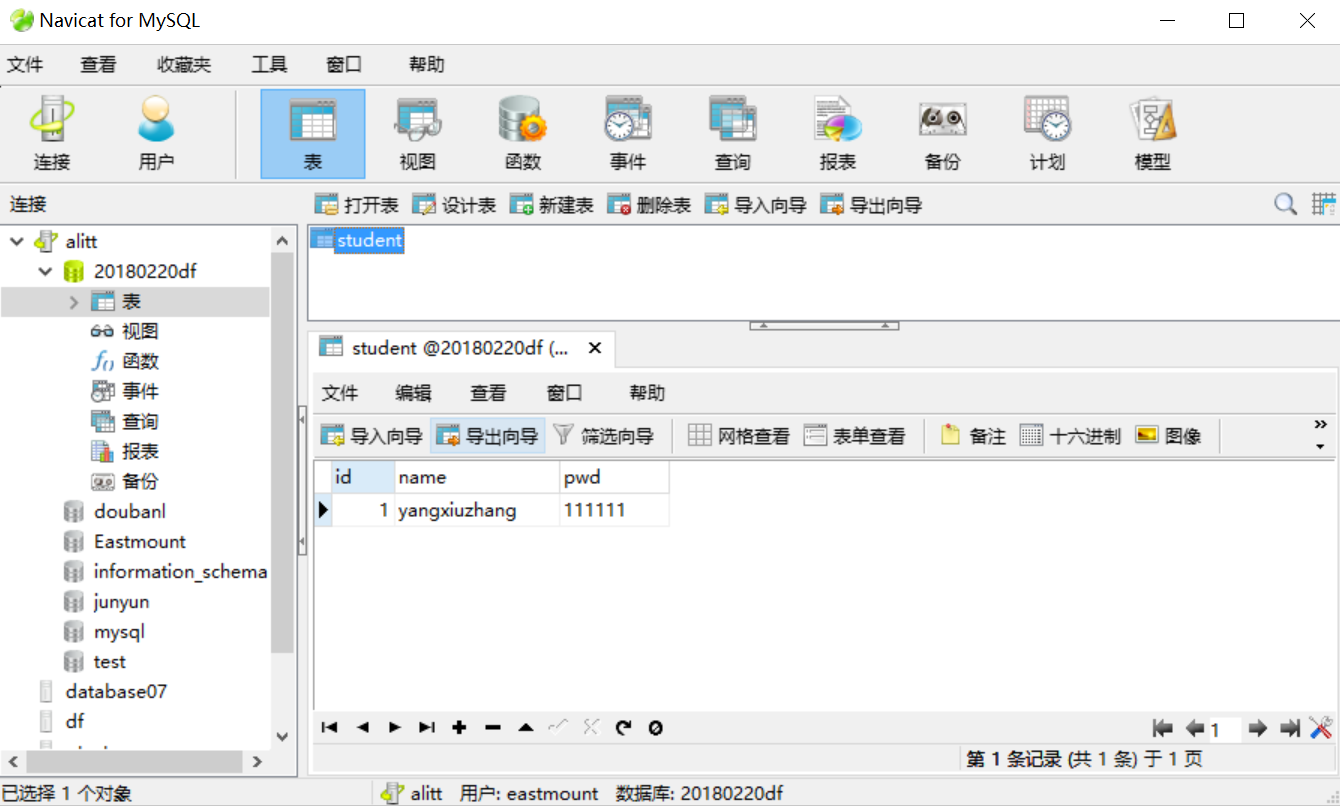
Task: Click the yangxiuzhang cell
Action: coord(477,510)
